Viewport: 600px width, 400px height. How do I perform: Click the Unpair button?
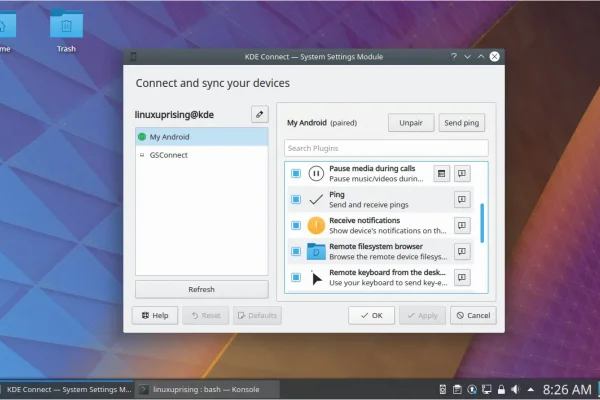click(411, 123)
